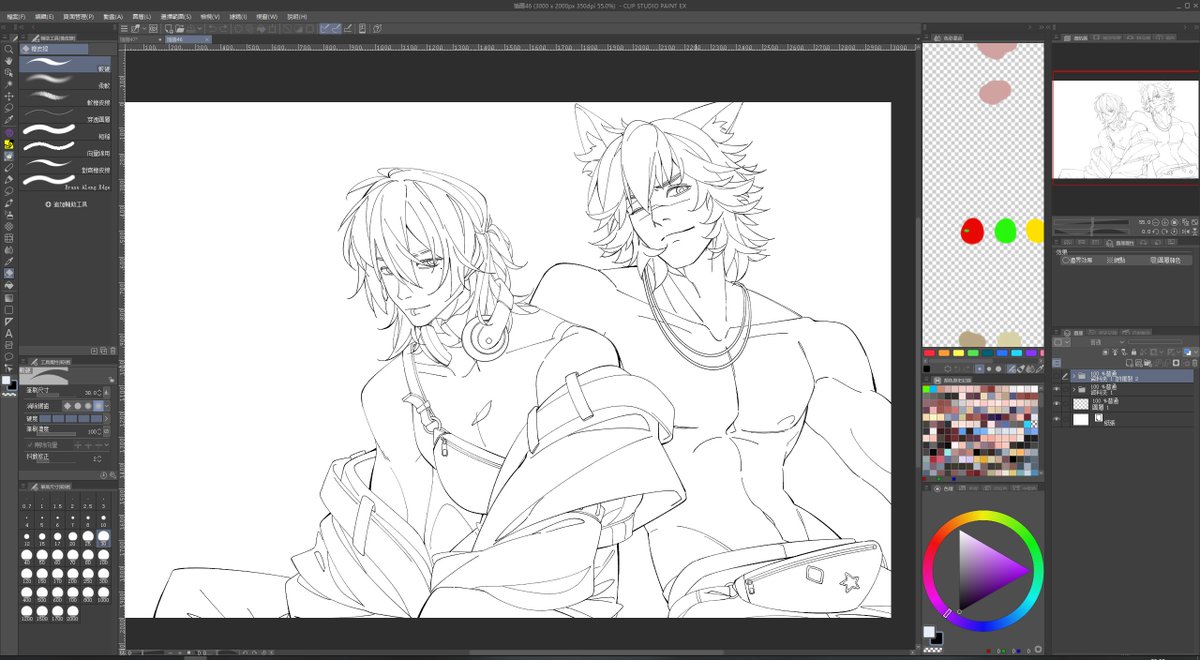Select the Move layer cross-arrow tool
The height and width of the screenshot is (660, 1200).
9,96
